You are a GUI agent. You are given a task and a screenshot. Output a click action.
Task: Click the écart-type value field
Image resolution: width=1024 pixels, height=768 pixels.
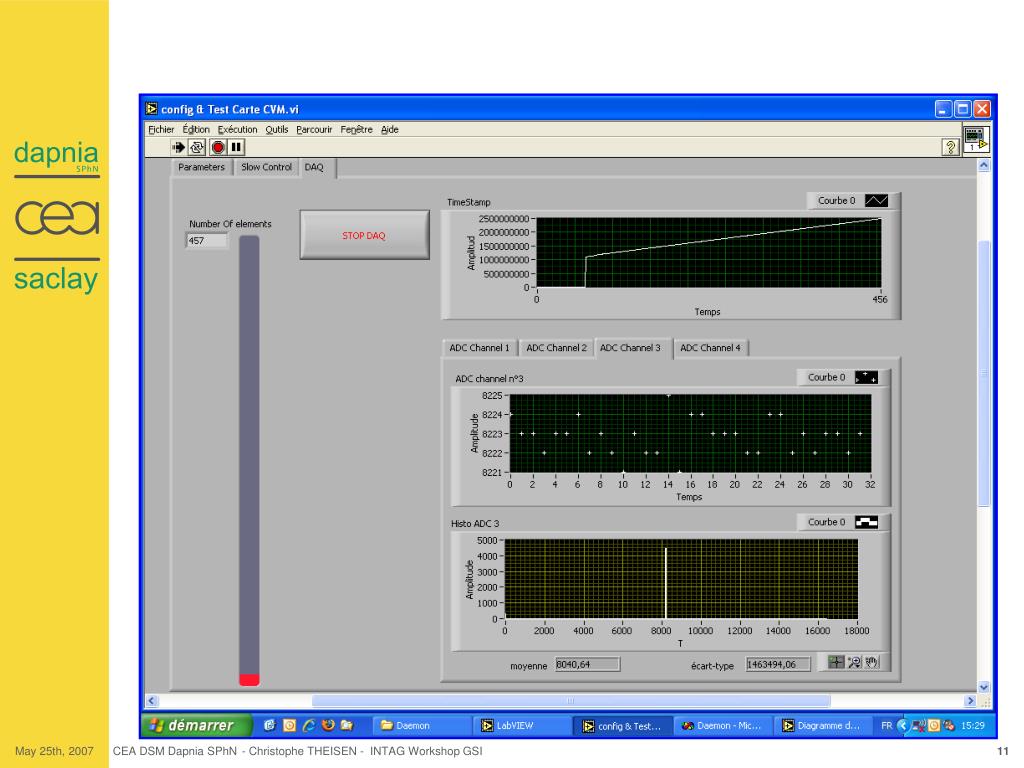(x=778, y=665)
